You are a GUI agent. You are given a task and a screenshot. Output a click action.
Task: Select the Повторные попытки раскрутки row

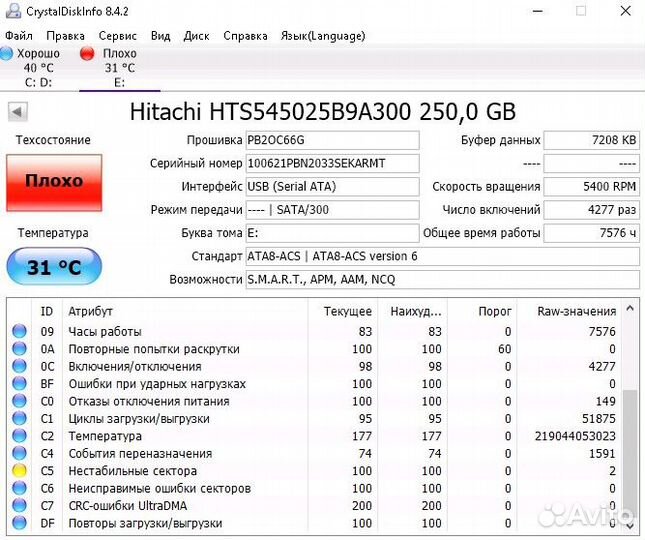pyautogui.click(x=314, y=349)
